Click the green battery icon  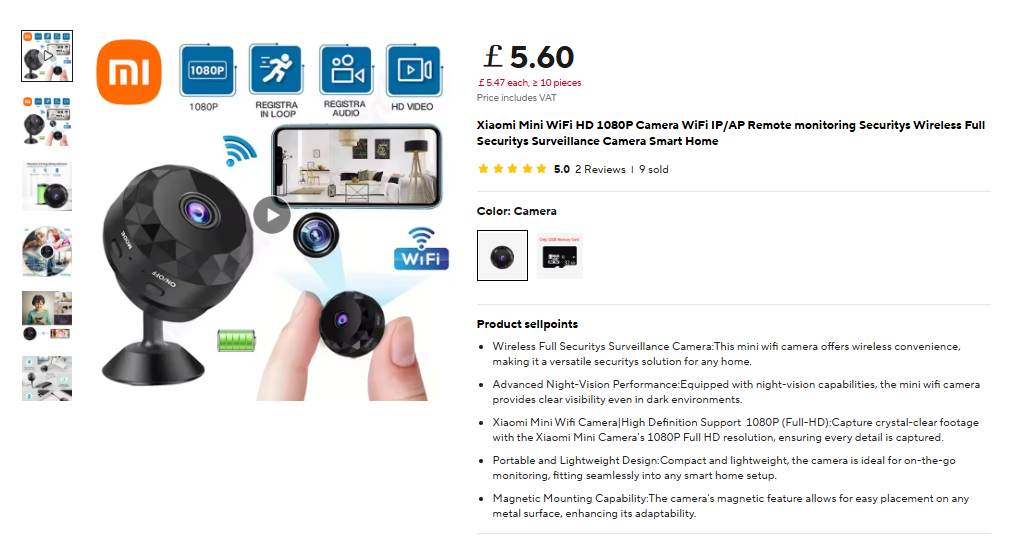pos(236,341)
